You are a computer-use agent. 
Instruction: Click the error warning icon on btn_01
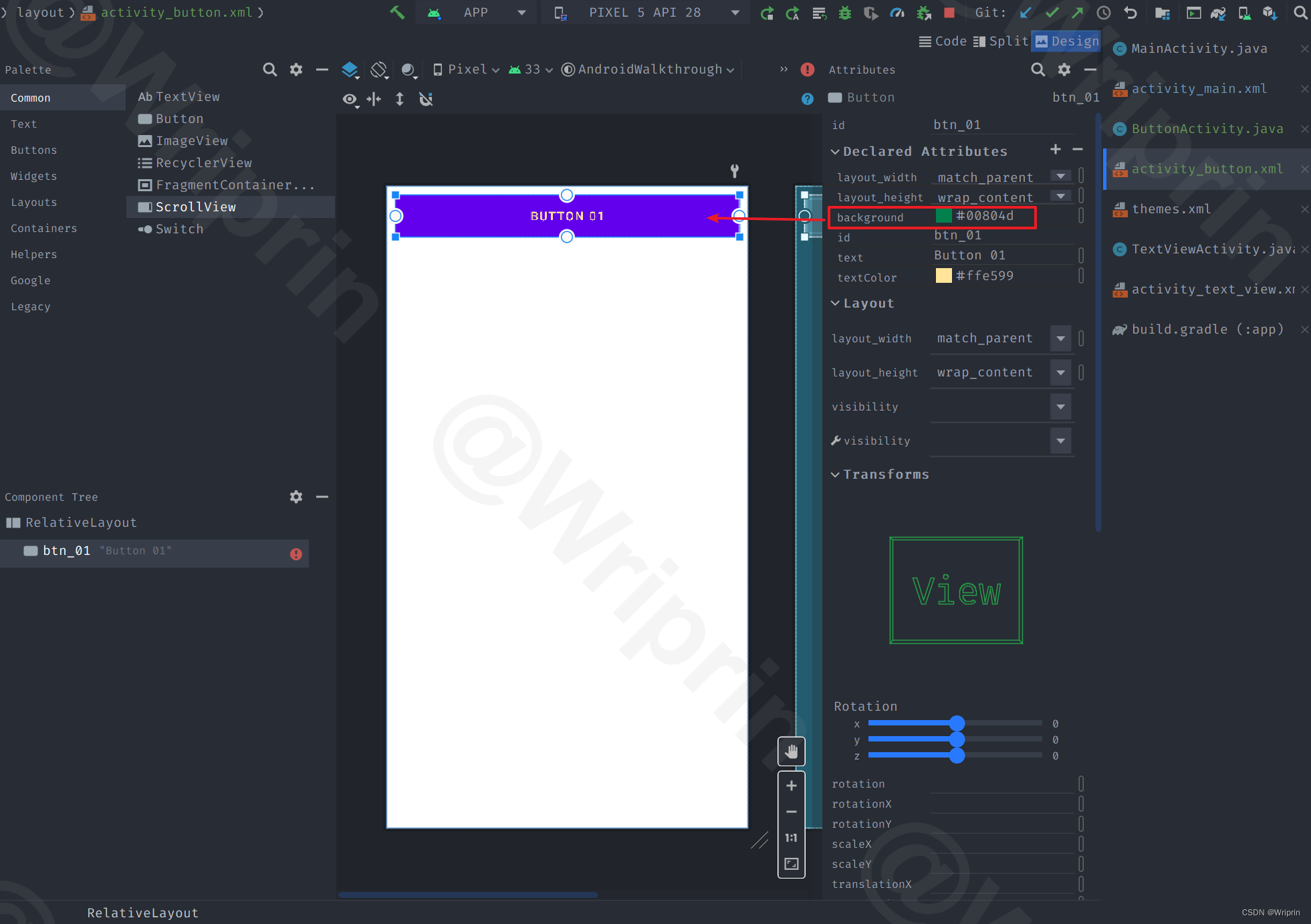coord(296,551)
